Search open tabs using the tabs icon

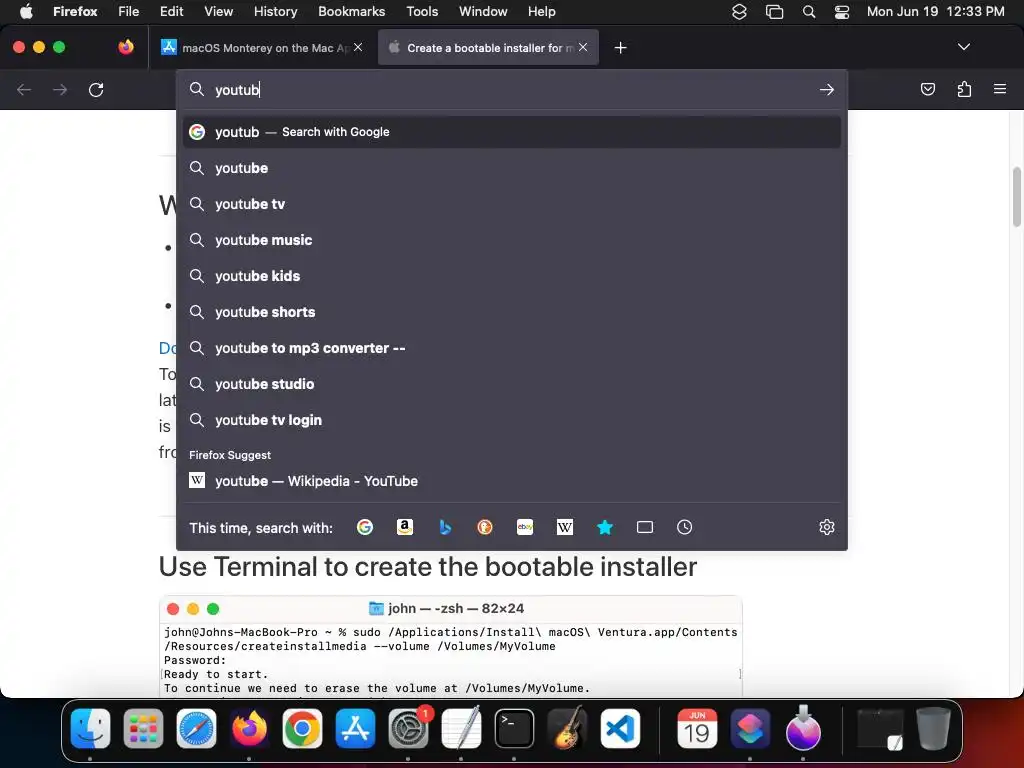pos(645,527)
